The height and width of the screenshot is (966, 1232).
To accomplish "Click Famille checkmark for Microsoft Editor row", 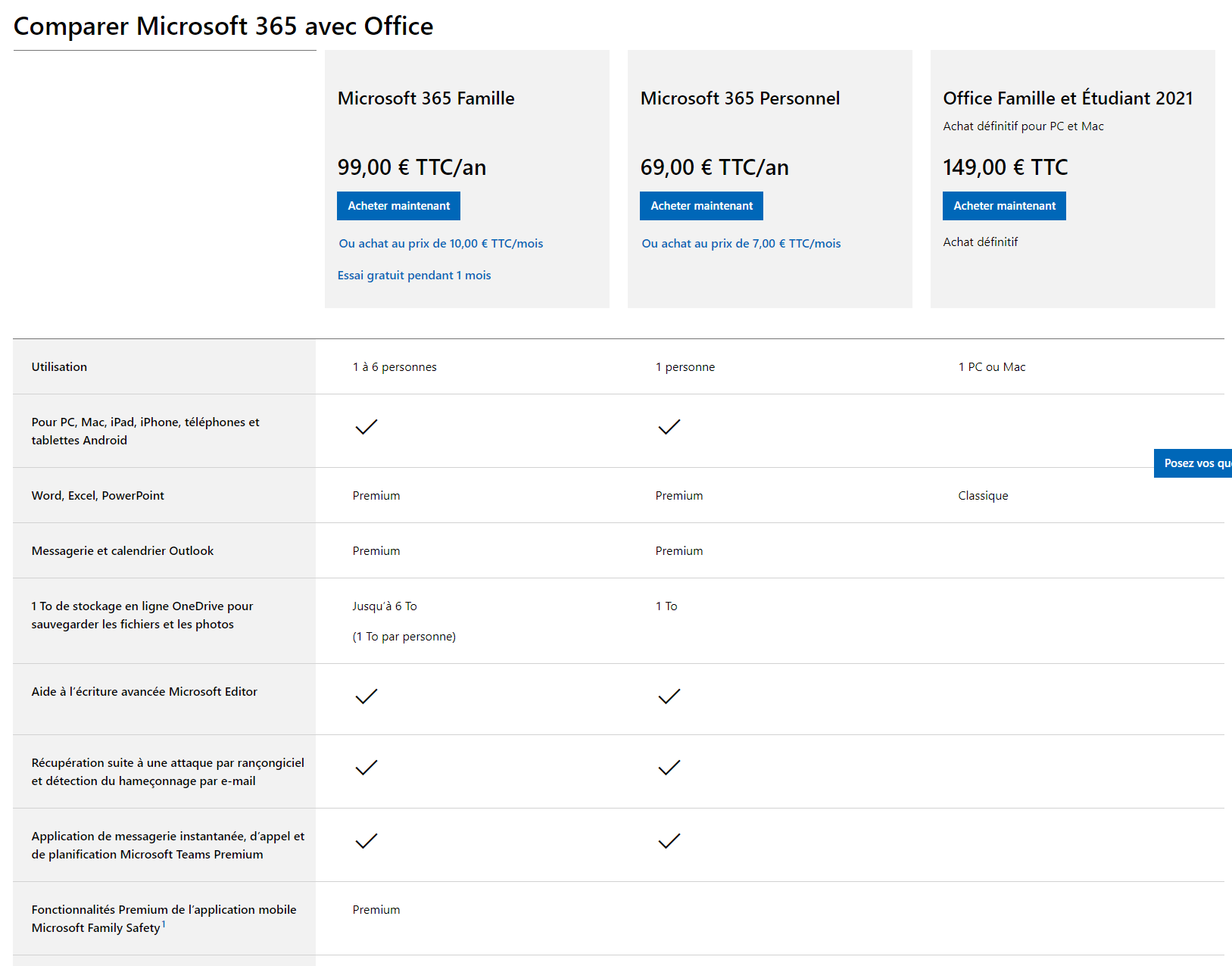I will pyautogui.click(x=366, y=696).
